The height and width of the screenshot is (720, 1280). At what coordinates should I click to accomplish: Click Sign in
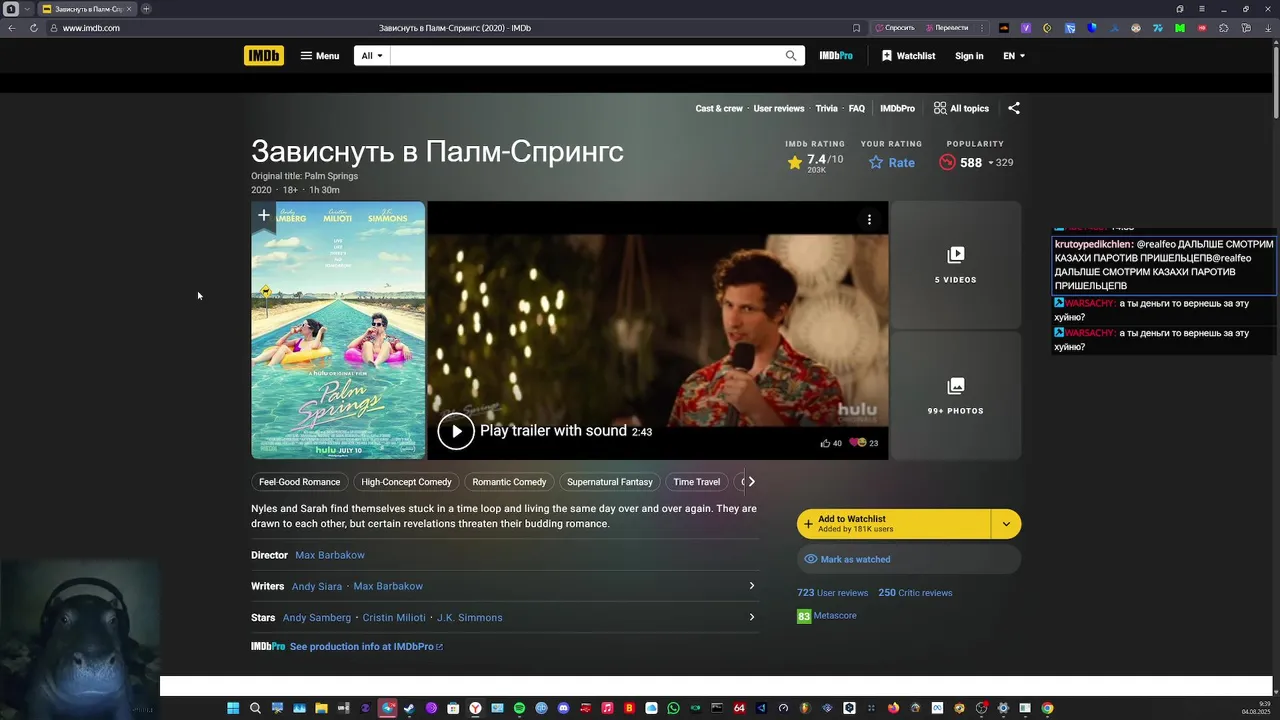(x=969, y=56)
